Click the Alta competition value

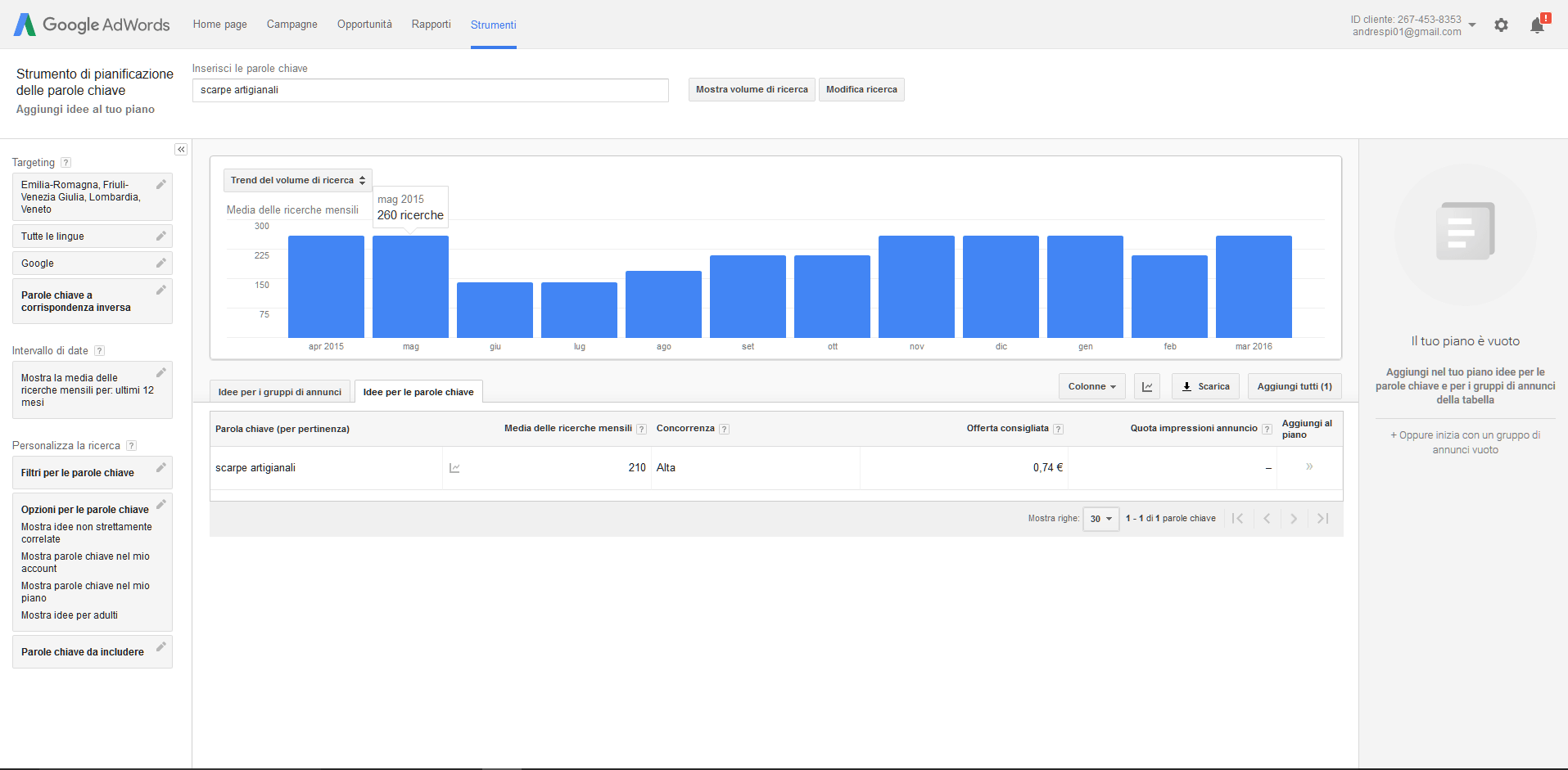(x=666, y=468)
